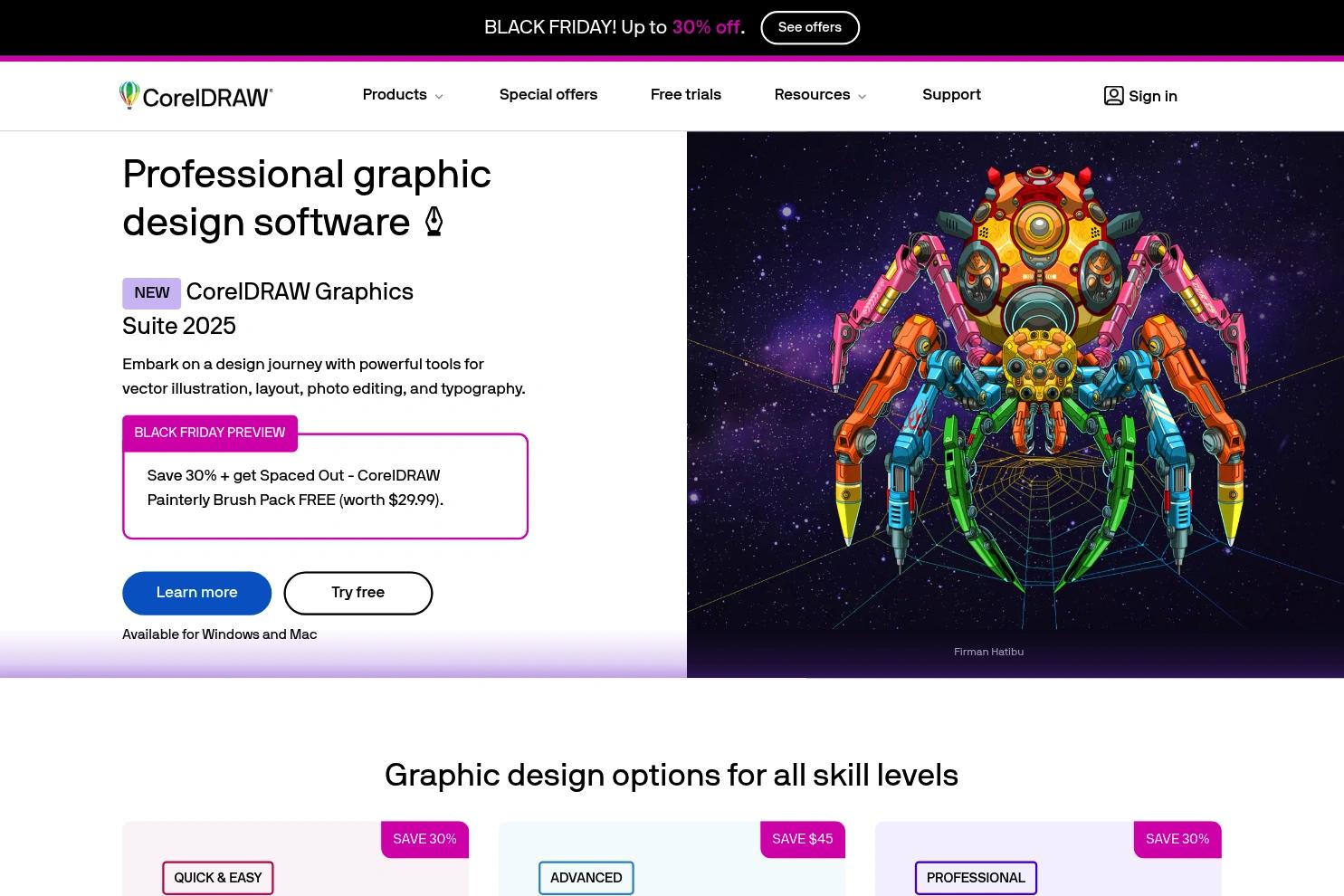The height and width of the screenshot is (896, 1344).
Task: Click the See offers button
Action: pos(810,27)
